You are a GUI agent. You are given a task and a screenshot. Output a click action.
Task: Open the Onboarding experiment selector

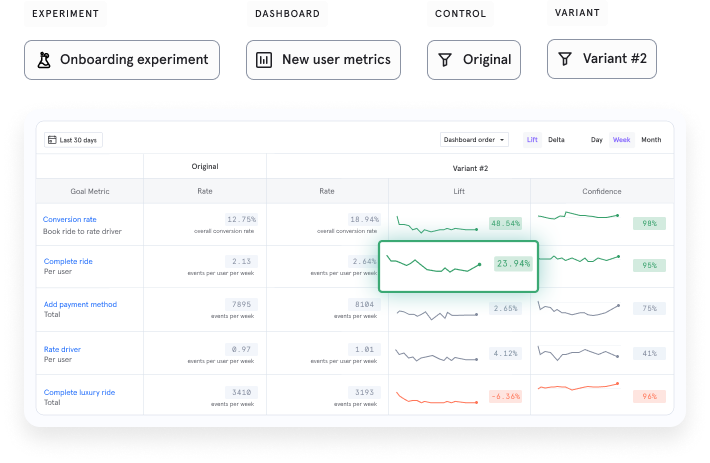tap(122, 60)
